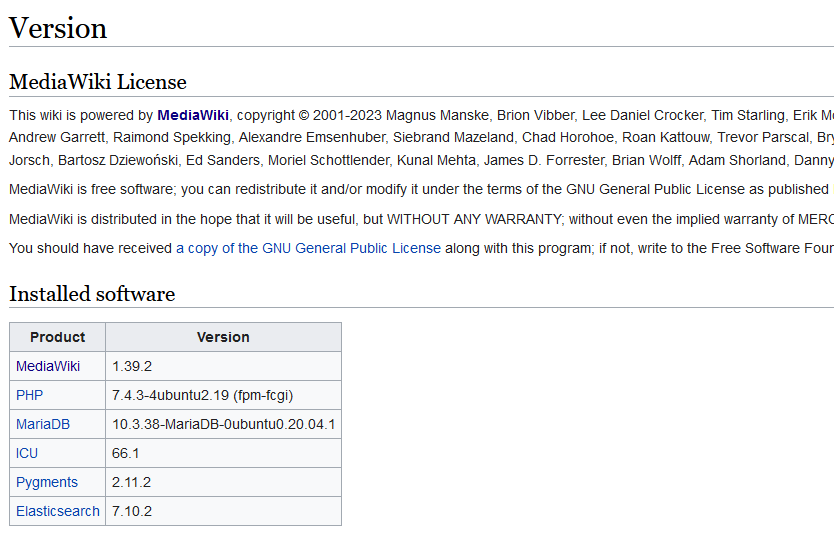Click the Version column header
Screen dimensions: 834x541
pos(223,337)
